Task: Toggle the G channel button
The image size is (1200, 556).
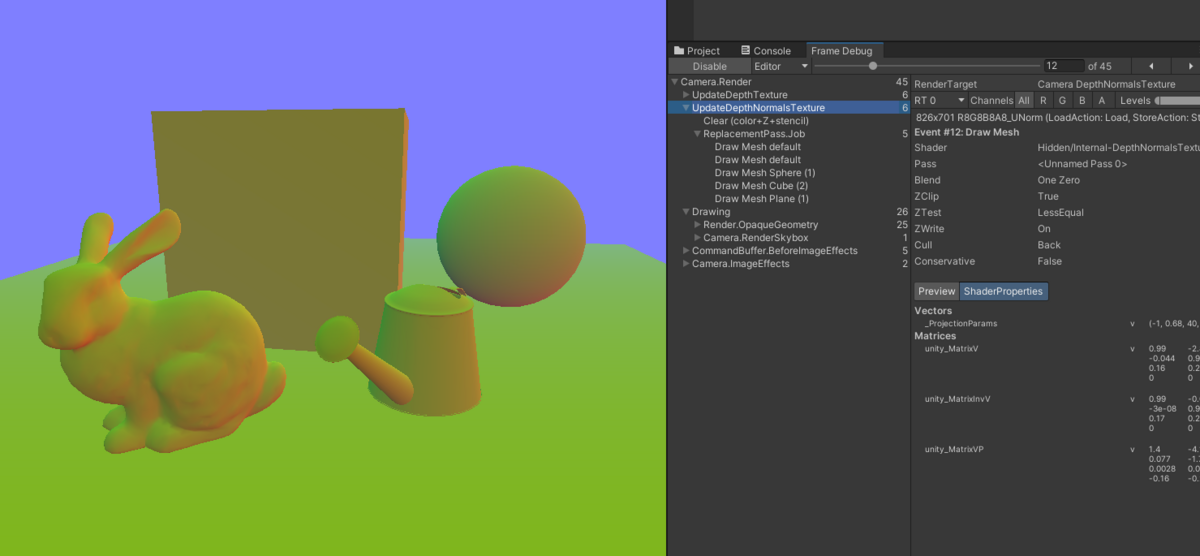Action: [x=1062, y=100]
